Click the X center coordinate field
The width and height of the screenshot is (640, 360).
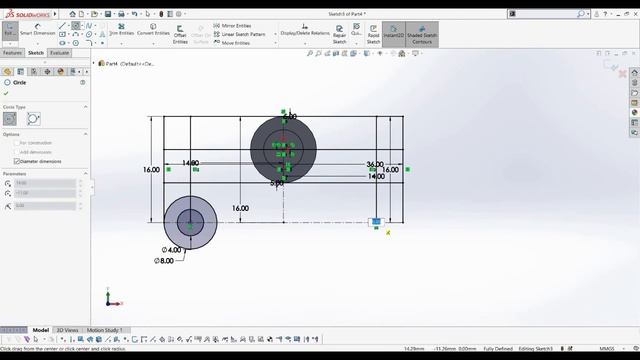(x=45, y=183)
